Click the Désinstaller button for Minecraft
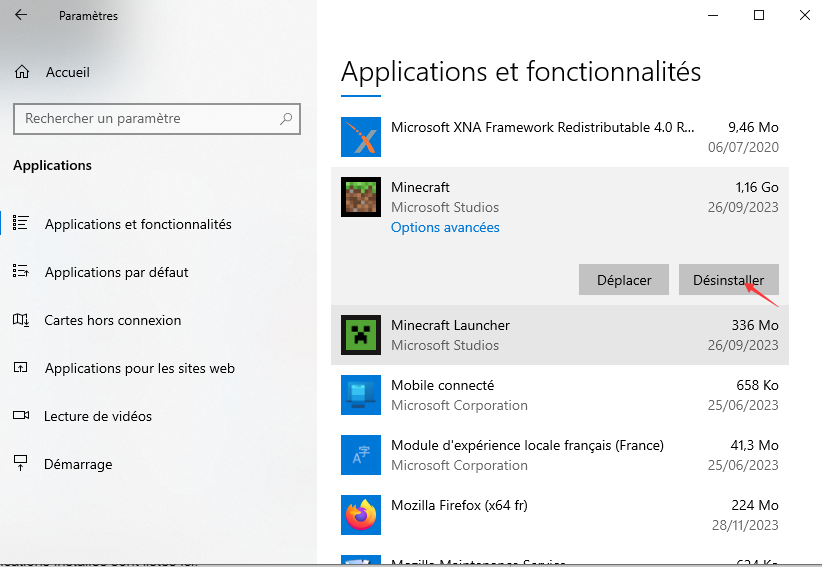Screen dimensions: 822x567 tap(729, 280)
